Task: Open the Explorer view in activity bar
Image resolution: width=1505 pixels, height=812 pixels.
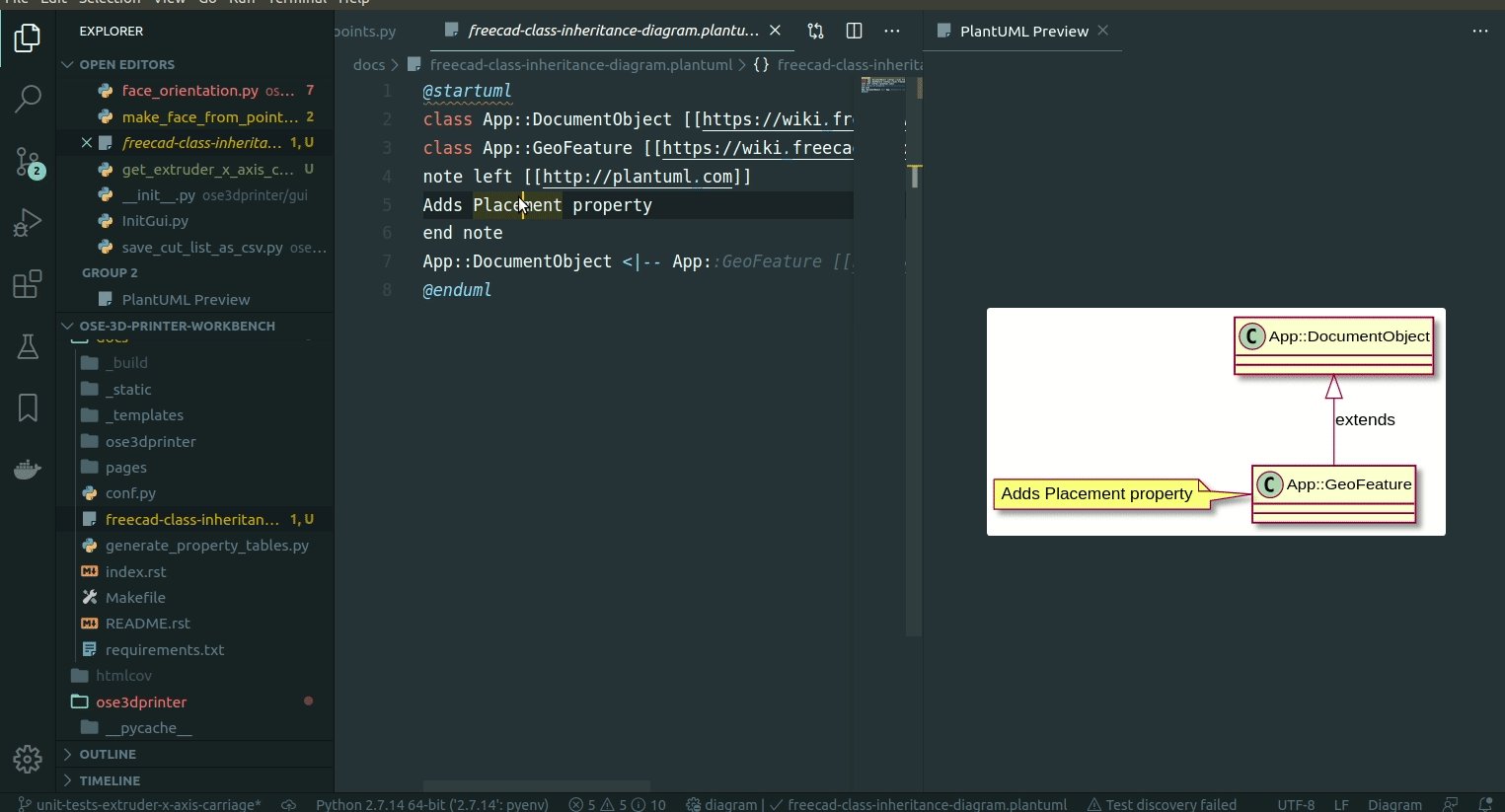Action: 28,38
